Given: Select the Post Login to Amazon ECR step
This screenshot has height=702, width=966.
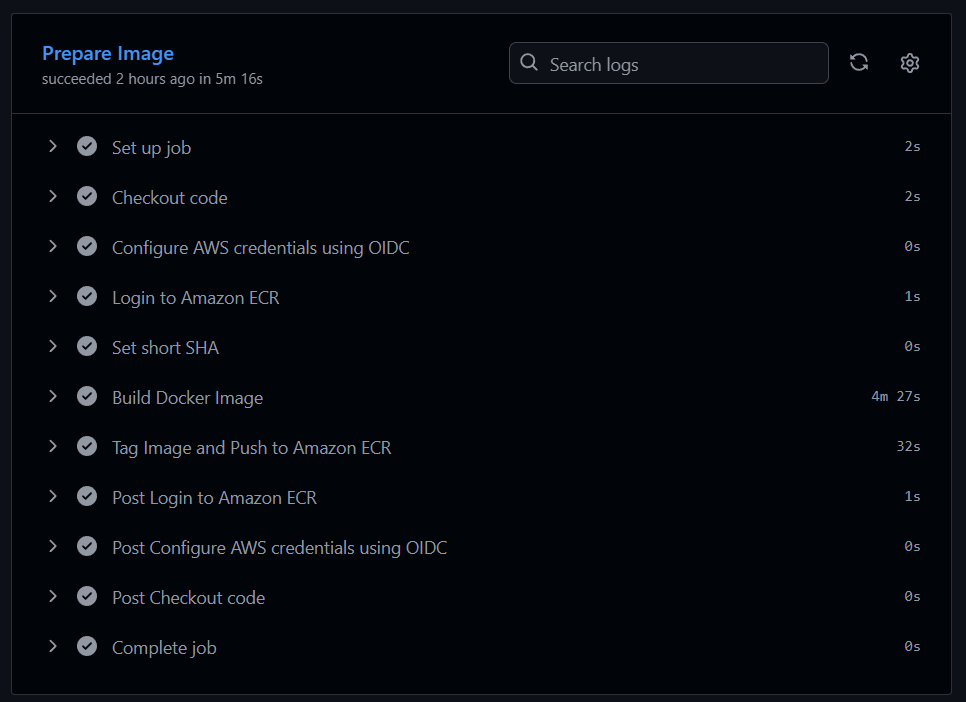Looking at the screenshot, I should pos(214,498).
